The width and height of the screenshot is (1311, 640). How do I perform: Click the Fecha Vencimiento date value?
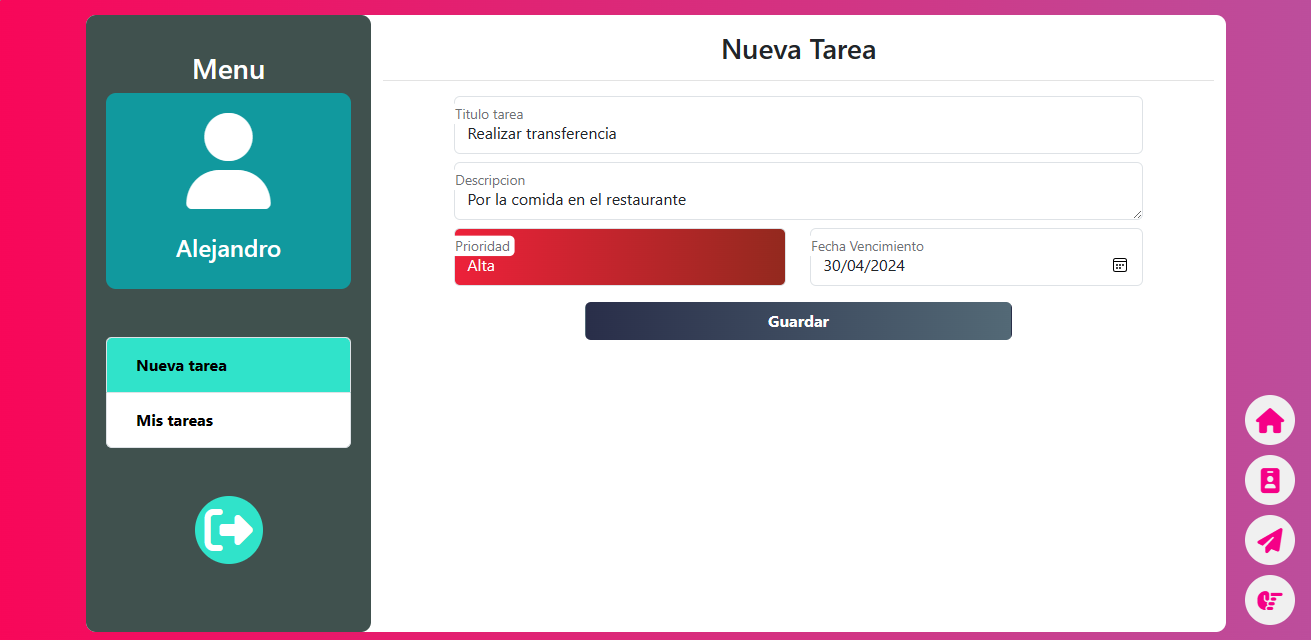[864, 266]
